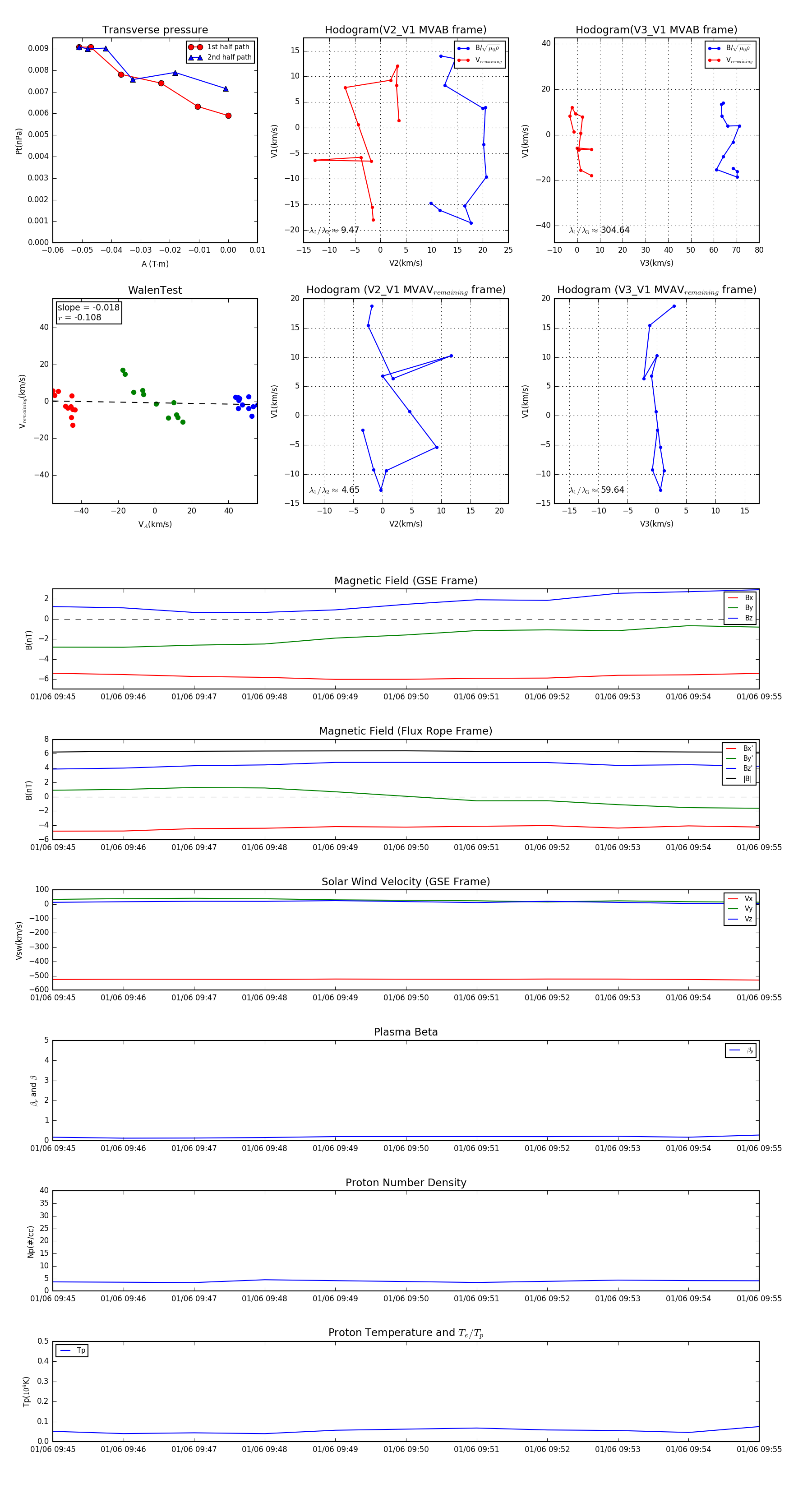This screenshot has width=812, height=1489.
Task: Select the Vy legend entry
Action: tap(740, 909)
